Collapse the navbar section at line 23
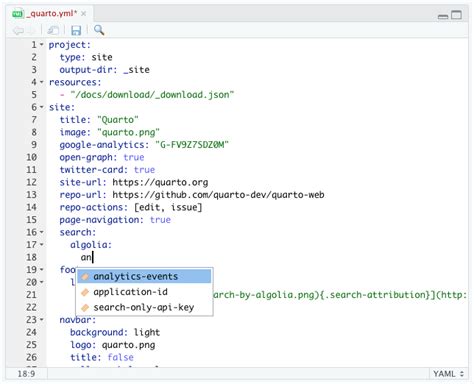Viewport: 474px width, 384px height. click(42, 320)
